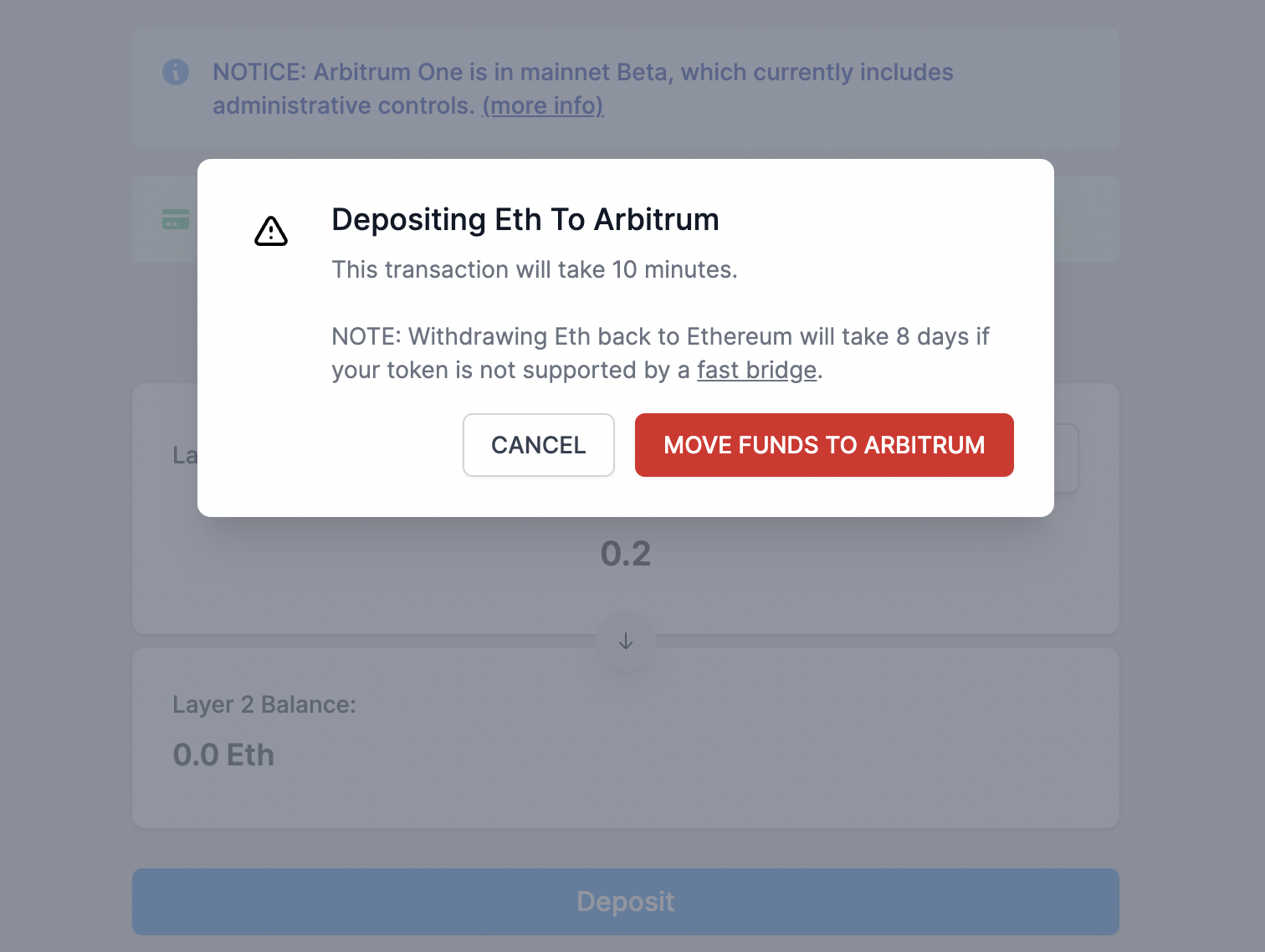The width and height of the screenshot is (1265, 952).
Task: Click the 0.2 amount input field
Action: pyautogui.click(x=626, y=554)
